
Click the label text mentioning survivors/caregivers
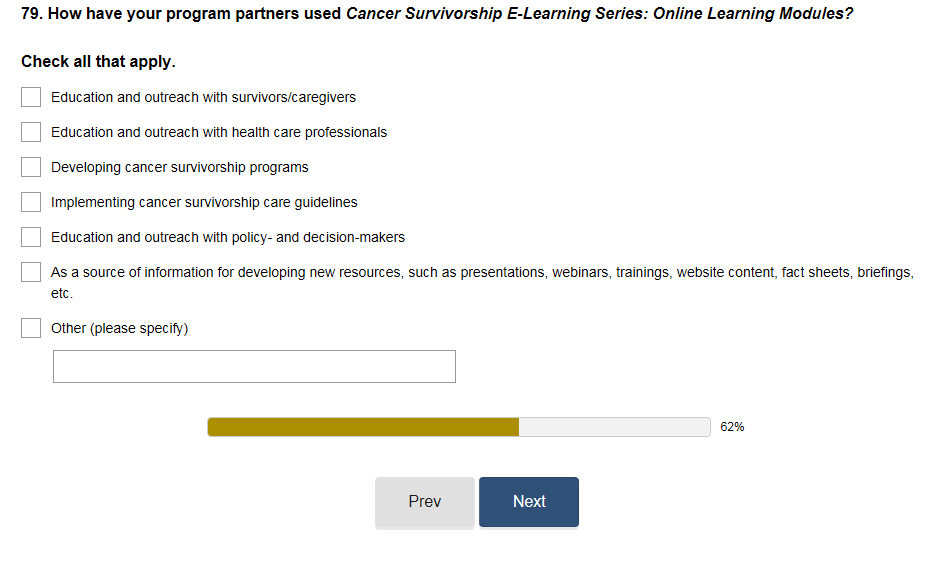[x=203, y=97]
